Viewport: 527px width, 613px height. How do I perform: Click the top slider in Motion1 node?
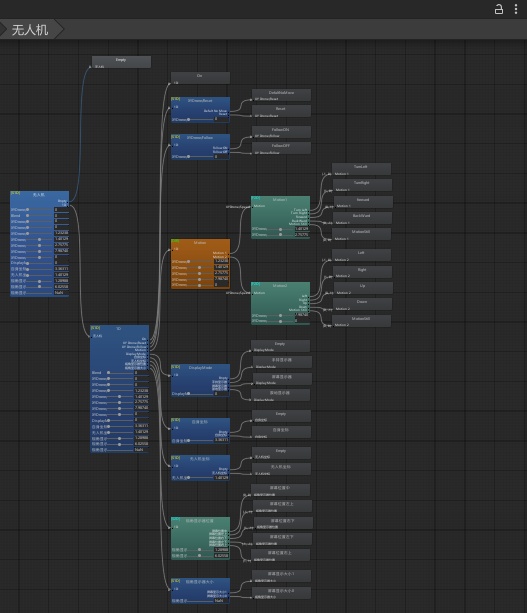[x=280, y=229]
